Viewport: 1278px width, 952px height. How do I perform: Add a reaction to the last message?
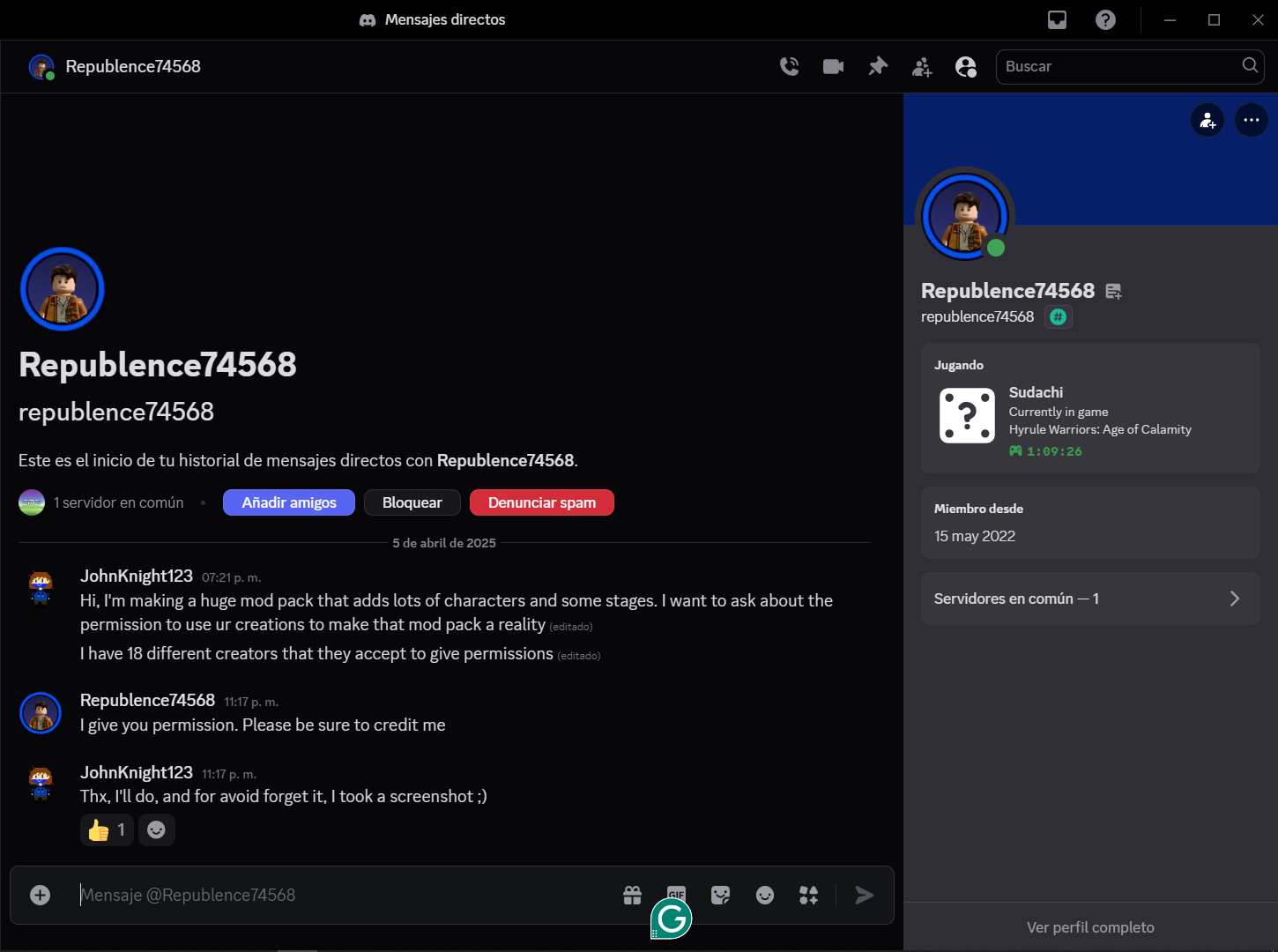tap(156, 829)
